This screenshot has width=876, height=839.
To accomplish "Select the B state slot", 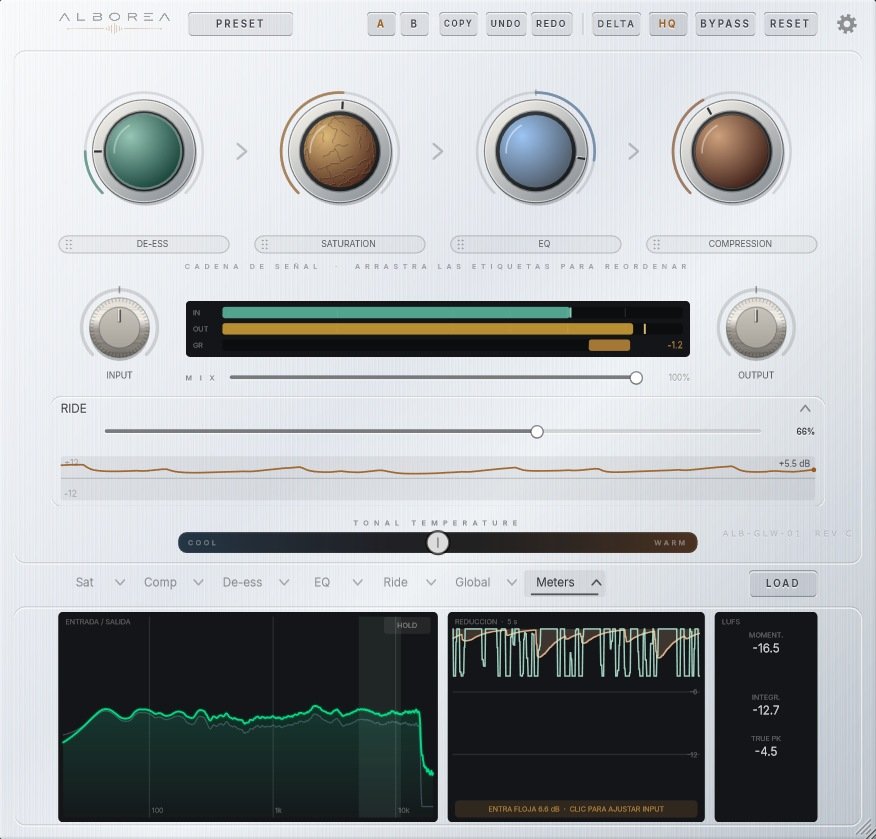I will [x=414, y=24].
